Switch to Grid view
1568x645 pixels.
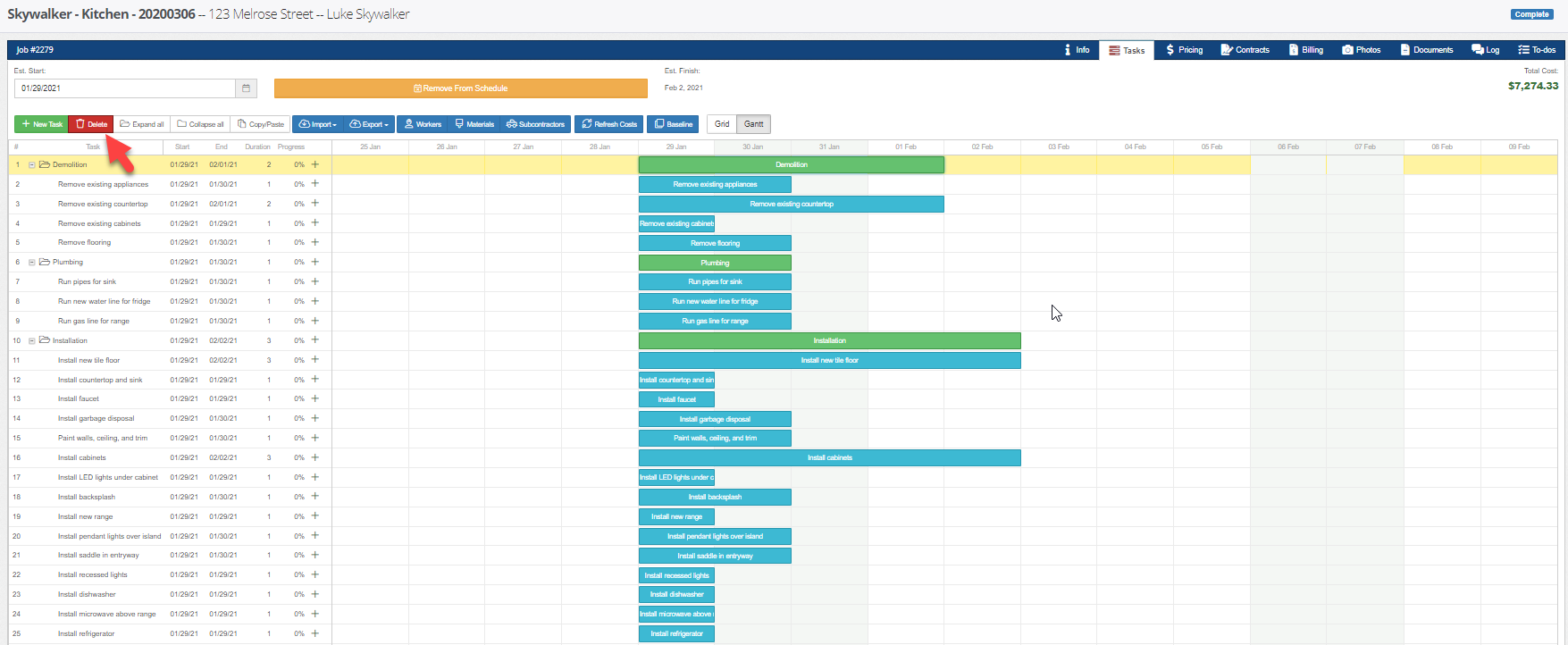point(722,124)
